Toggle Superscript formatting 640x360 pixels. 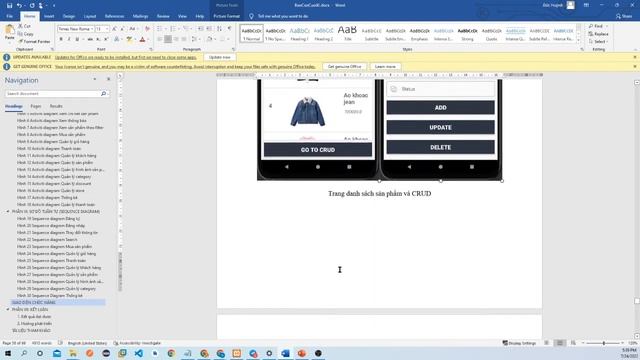(x=106, y=39)
